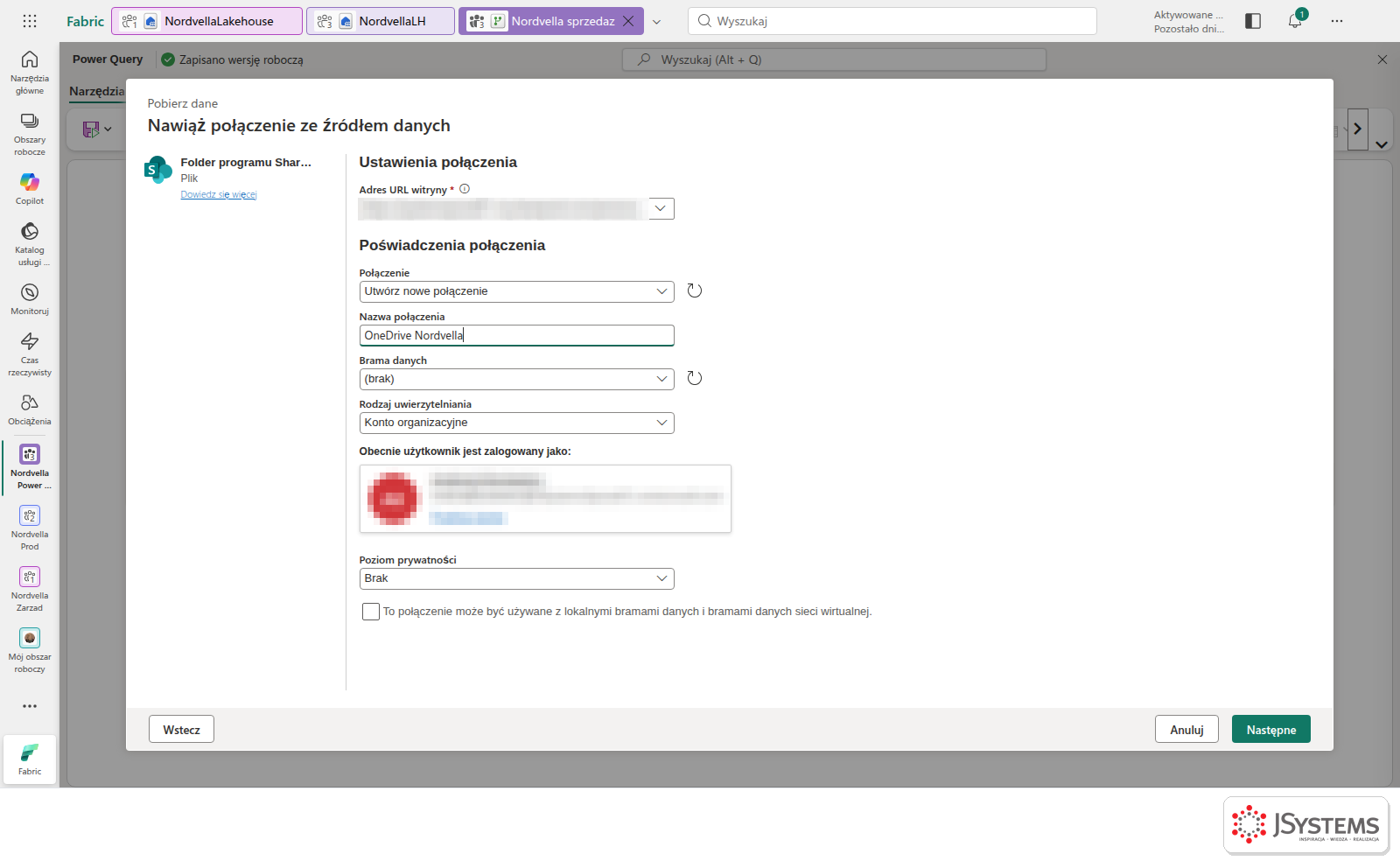Switch to NordvellaLakehouse tab

[x=207, y=21]
